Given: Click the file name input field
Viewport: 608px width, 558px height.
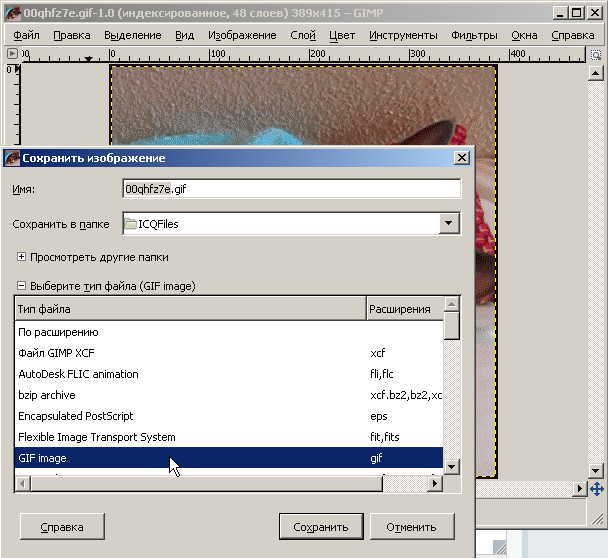Looking at the screenshot, I should pyautogui.click(x=291, y=188).
